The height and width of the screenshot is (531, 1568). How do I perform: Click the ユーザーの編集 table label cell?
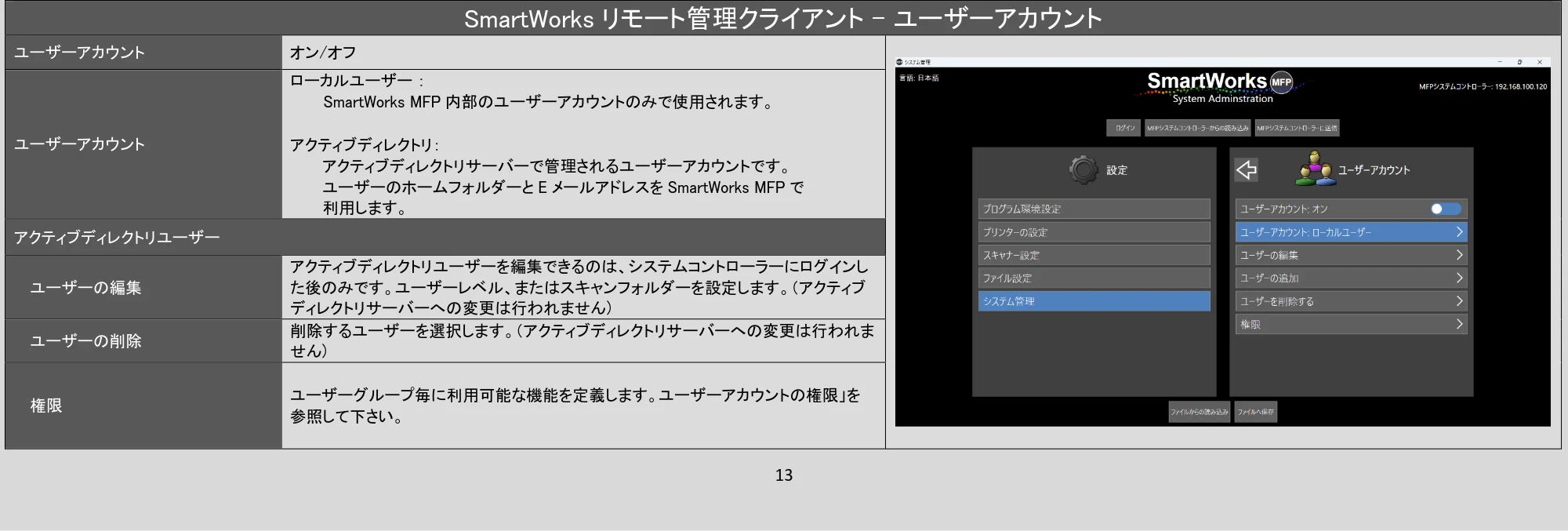tap(143, 287)
